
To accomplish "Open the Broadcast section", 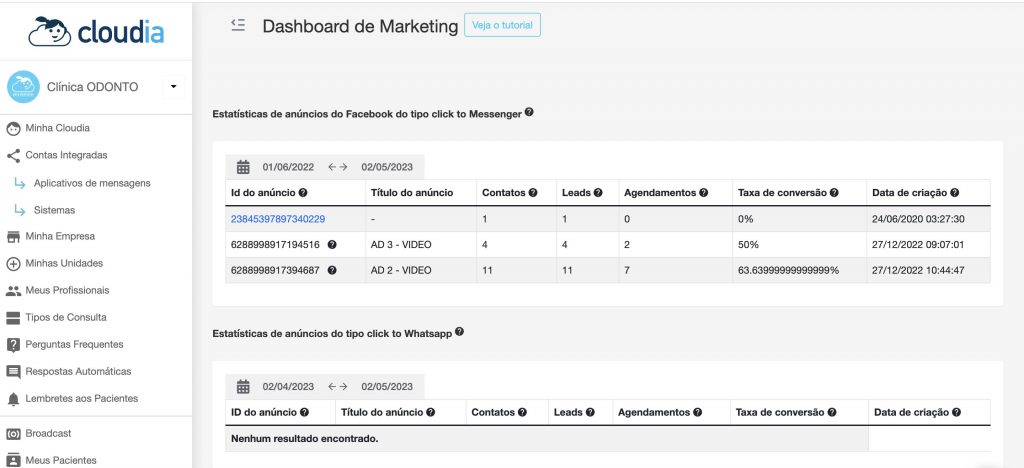I will click(48, 433).
